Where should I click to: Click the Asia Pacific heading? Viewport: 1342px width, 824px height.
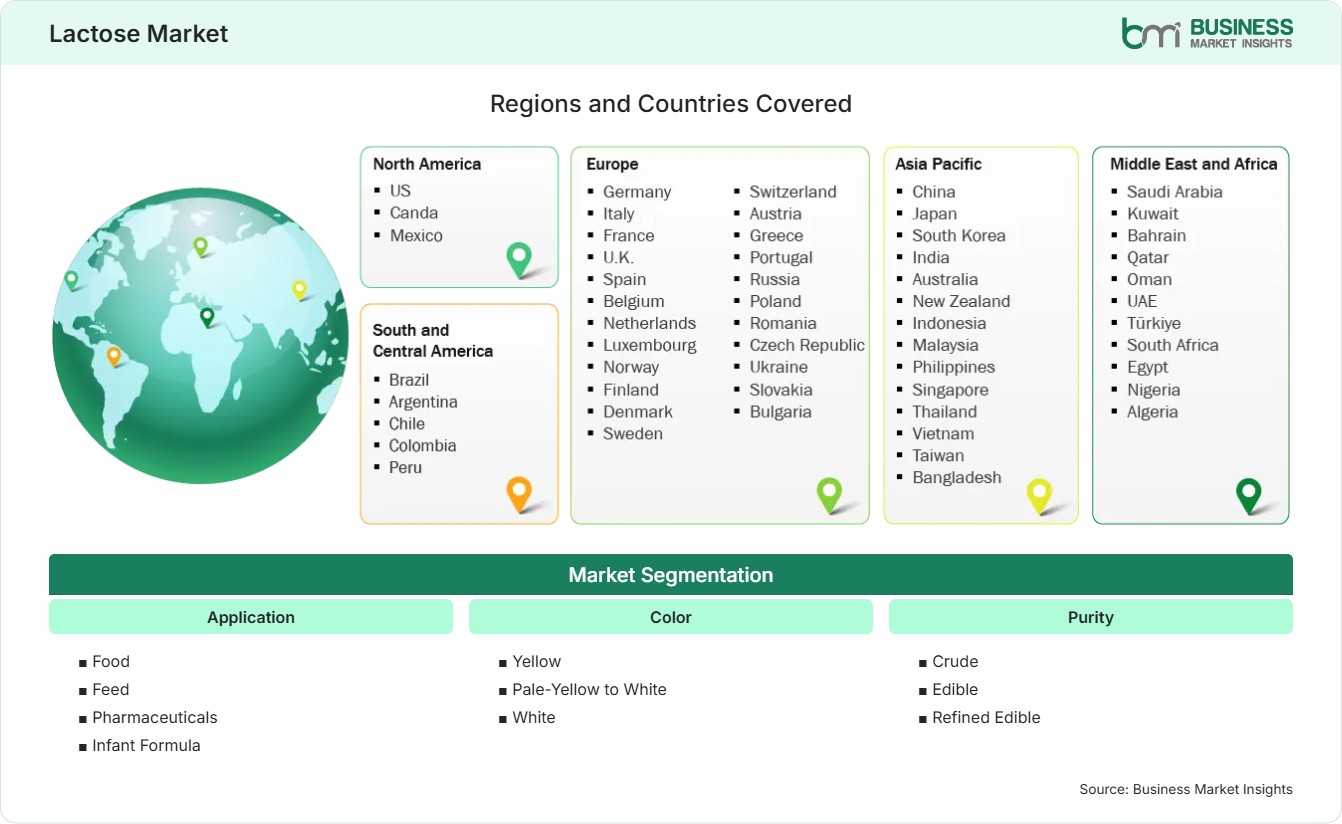(x=939, y=164)
